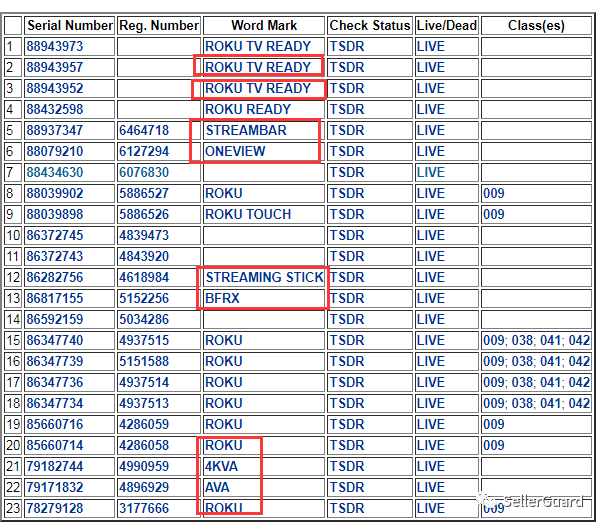Click registration number 4937513
The width and height of the screenshot is (603, 526).
tap(144, 403)
